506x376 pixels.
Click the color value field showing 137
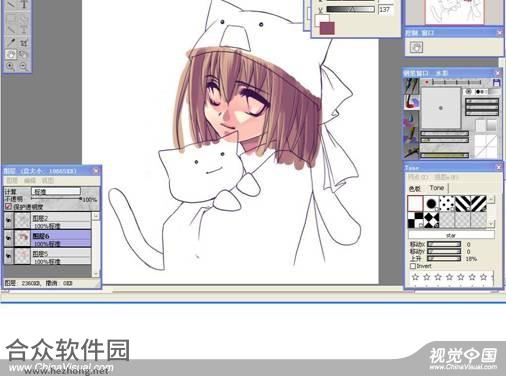tap(385, 9)
